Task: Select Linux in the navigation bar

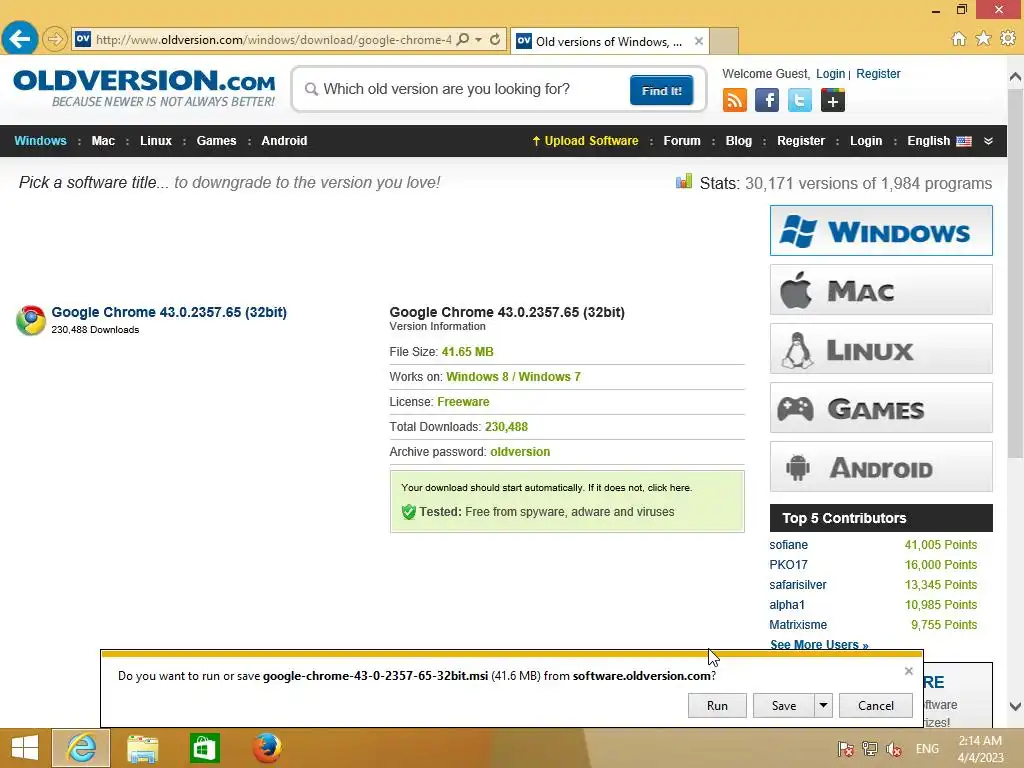Action: coord(156,140)
